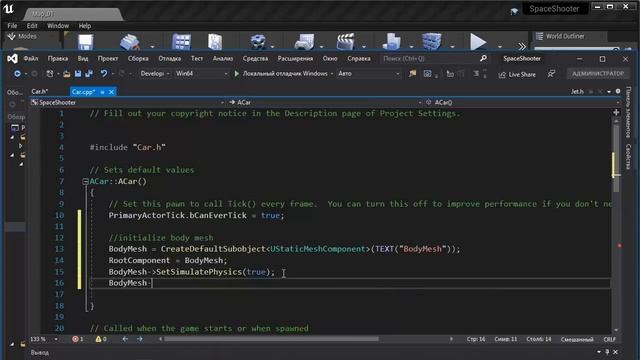Toggle pin on Car.cpp tab
The height and width of the screenshot is (360, 640).
click(x=102, y=92)
